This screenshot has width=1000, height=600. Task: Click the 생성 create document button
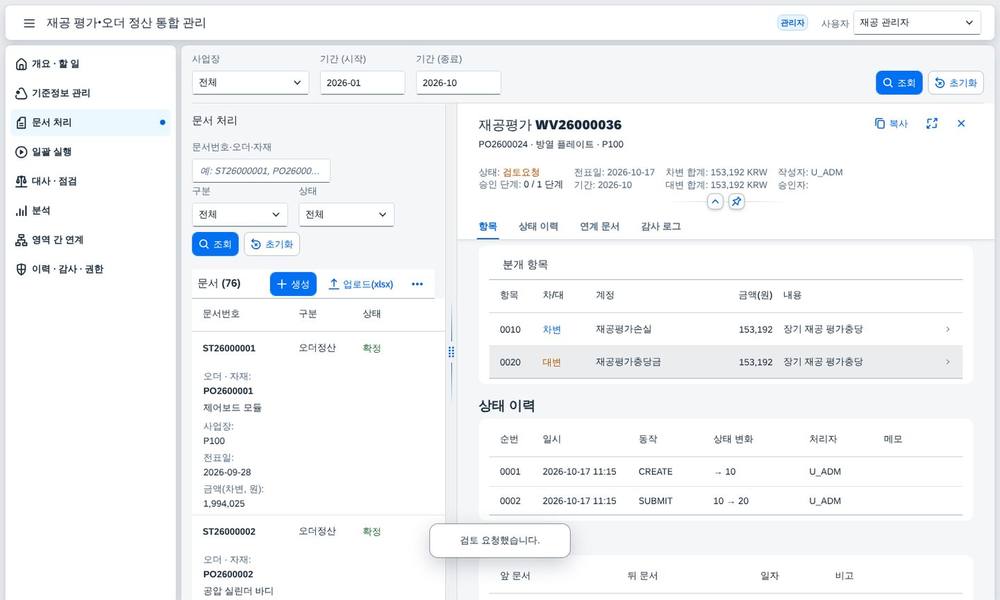coord(293,284)
